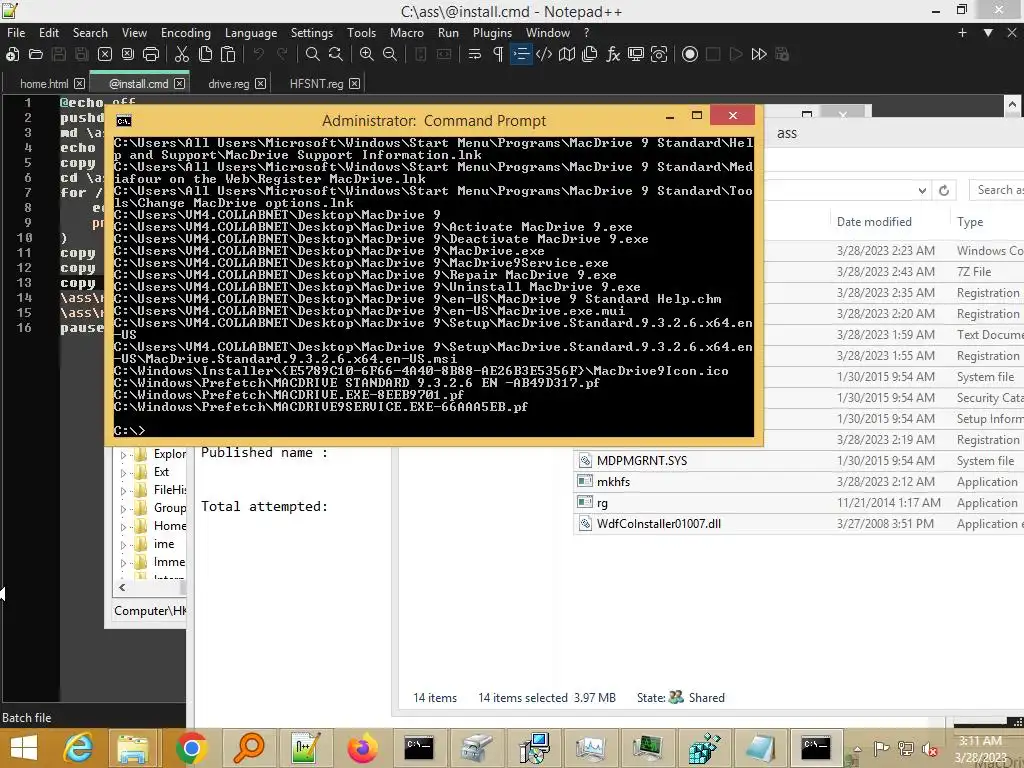Screen dimensions: 1024x768
Task: Close current document via toolbar icon
Action: 104,54
